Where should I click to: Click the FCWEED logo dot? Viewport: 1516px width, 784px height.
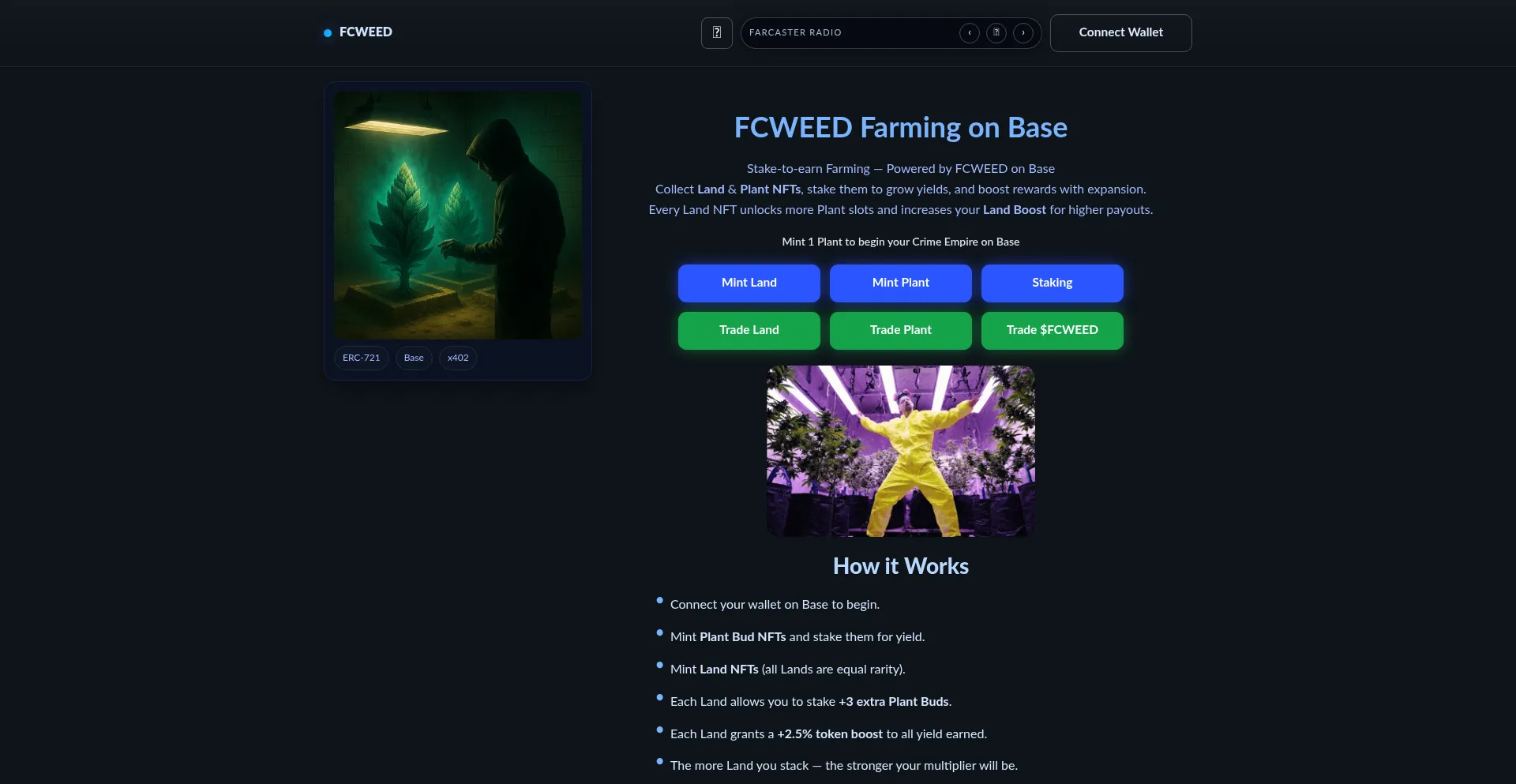coord(328,33)
